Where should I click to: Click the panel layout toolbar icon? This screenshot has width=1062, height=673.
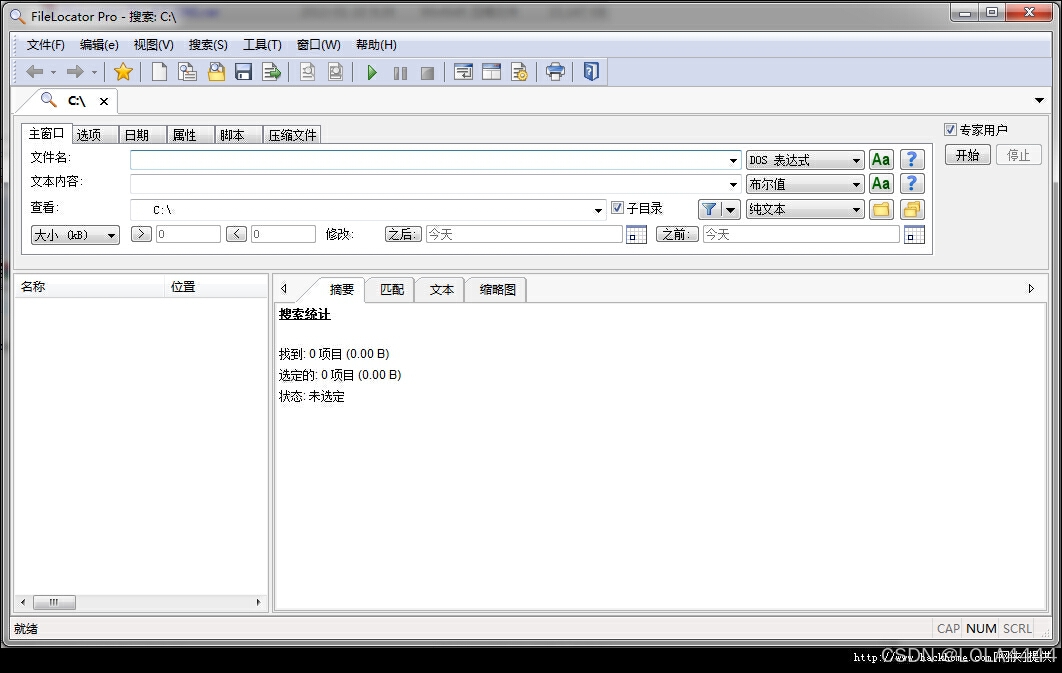491,72
